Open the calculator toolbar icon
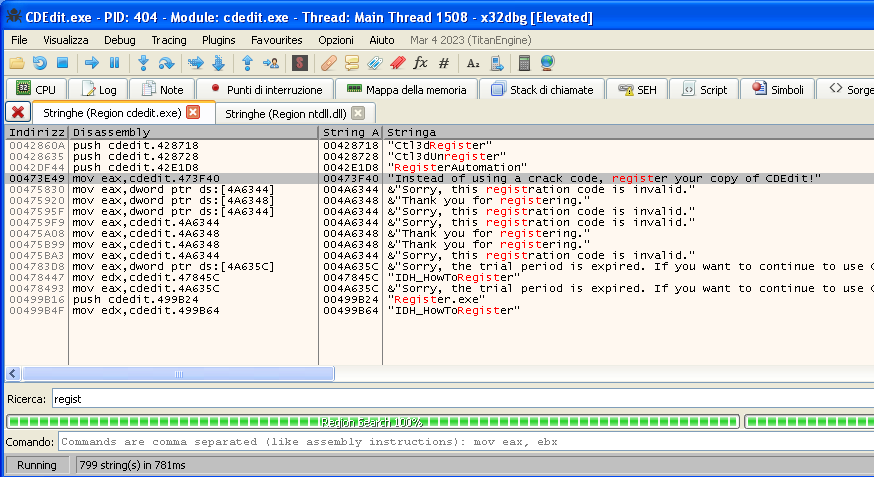The height and width of the screenshot is (477, 874). [x=524, y=63]
